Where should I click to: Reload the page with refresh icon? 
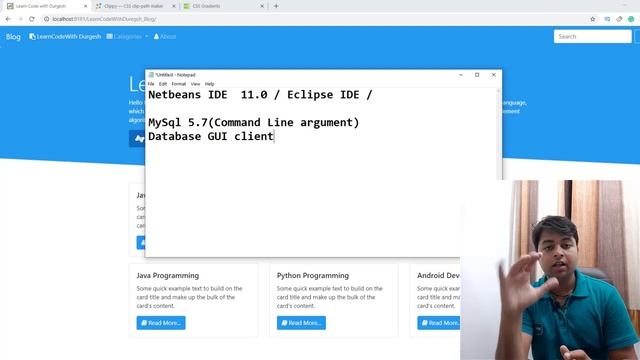pyautogui.click(x=32, y=19)
